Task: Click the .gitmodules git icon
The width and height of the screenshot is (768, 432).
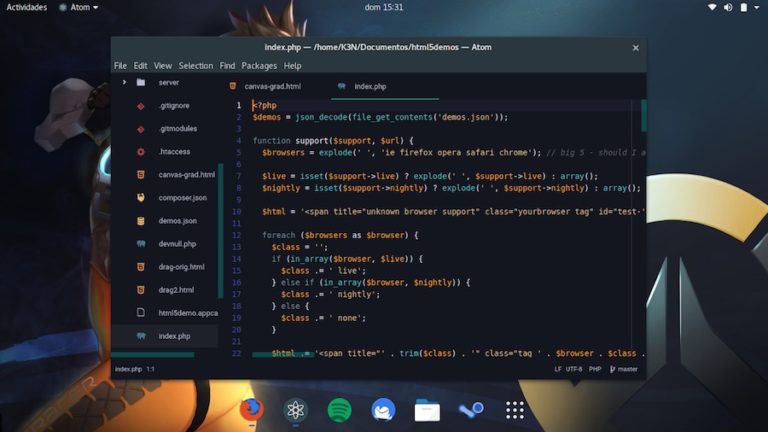Action: pyautogui.click(x=141, y=129)
